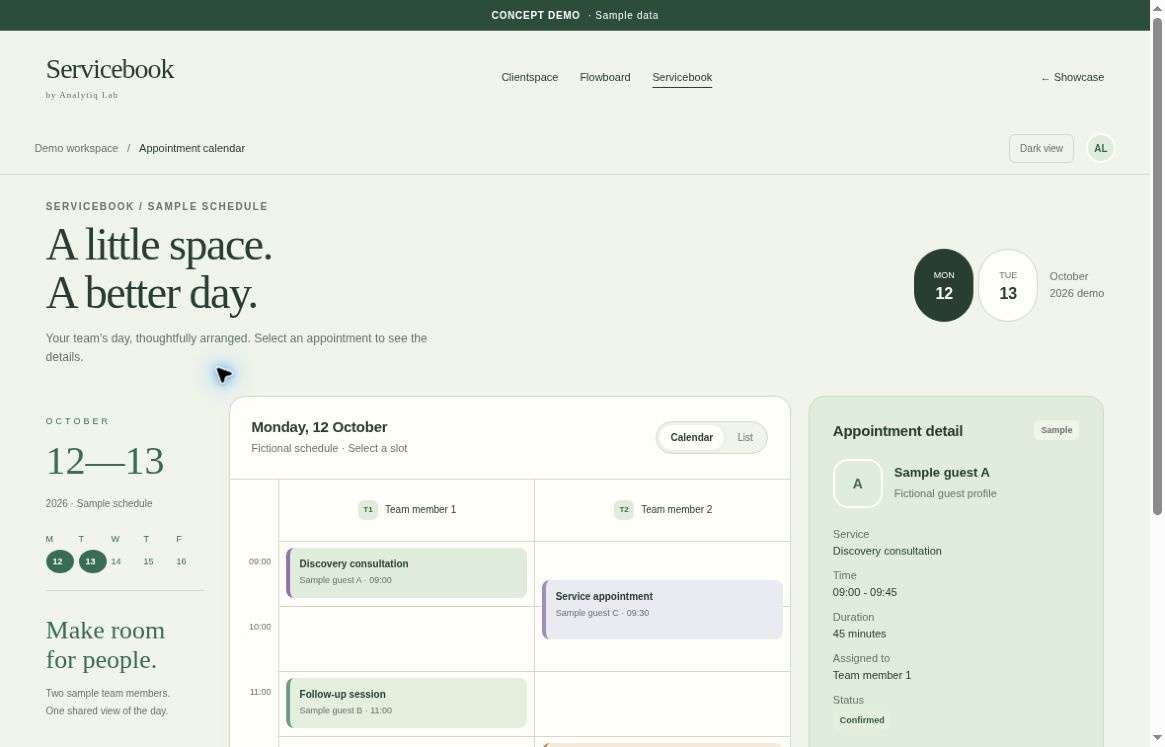The image size is (1165, 747).
Task: Select the MON 12 day pill
Action: [x=944, y=285]
